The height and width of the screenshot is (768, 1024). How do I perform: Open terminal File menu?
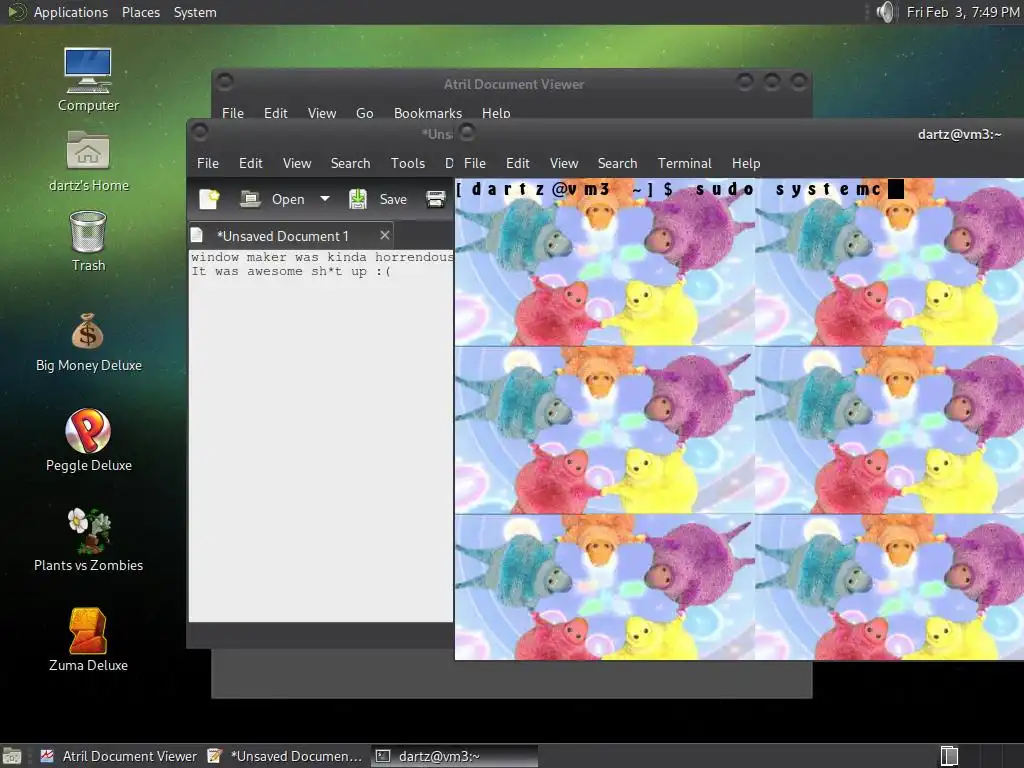[475, 163]
